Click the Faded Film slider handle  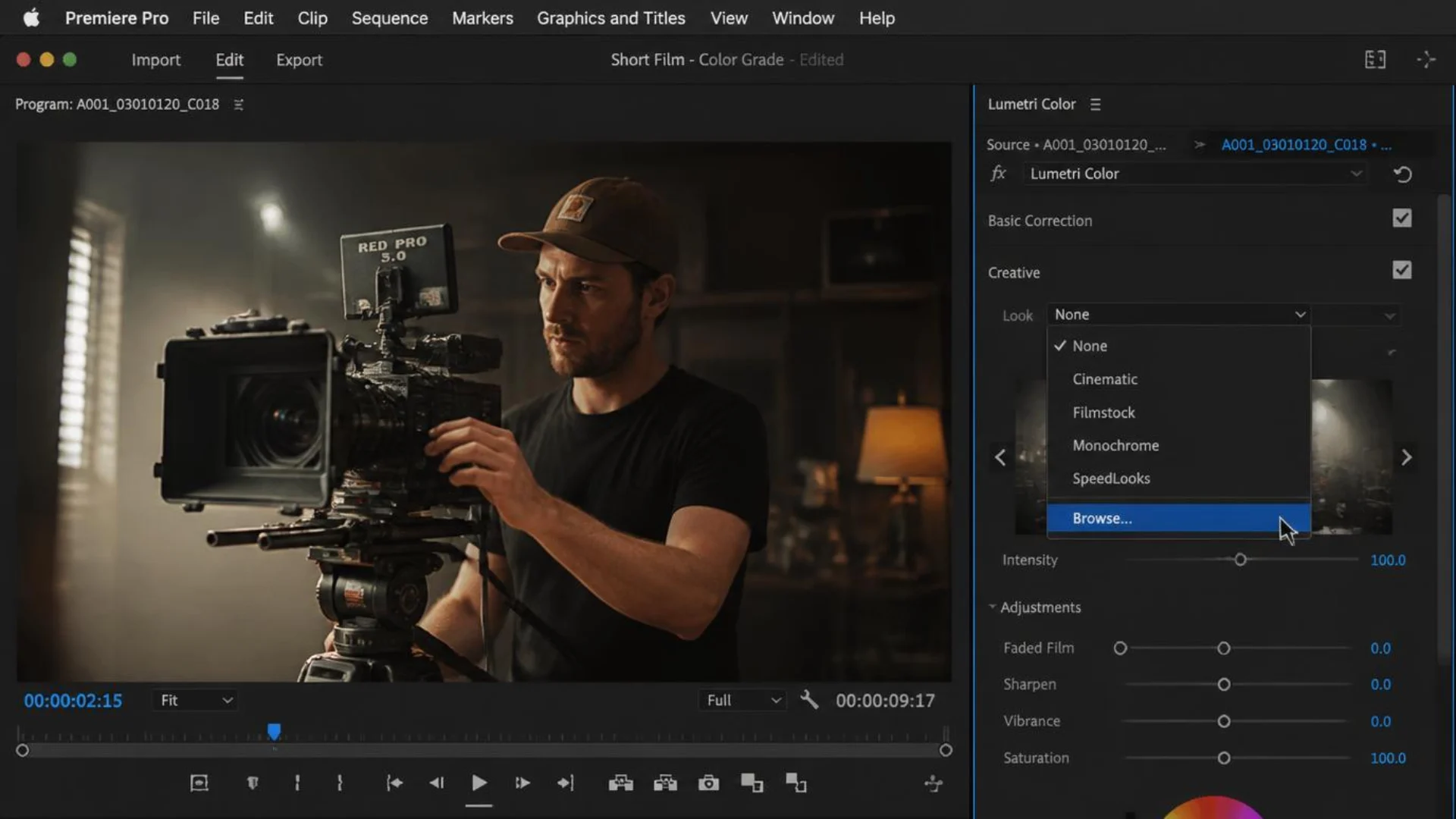click(x=1224, y=648)
